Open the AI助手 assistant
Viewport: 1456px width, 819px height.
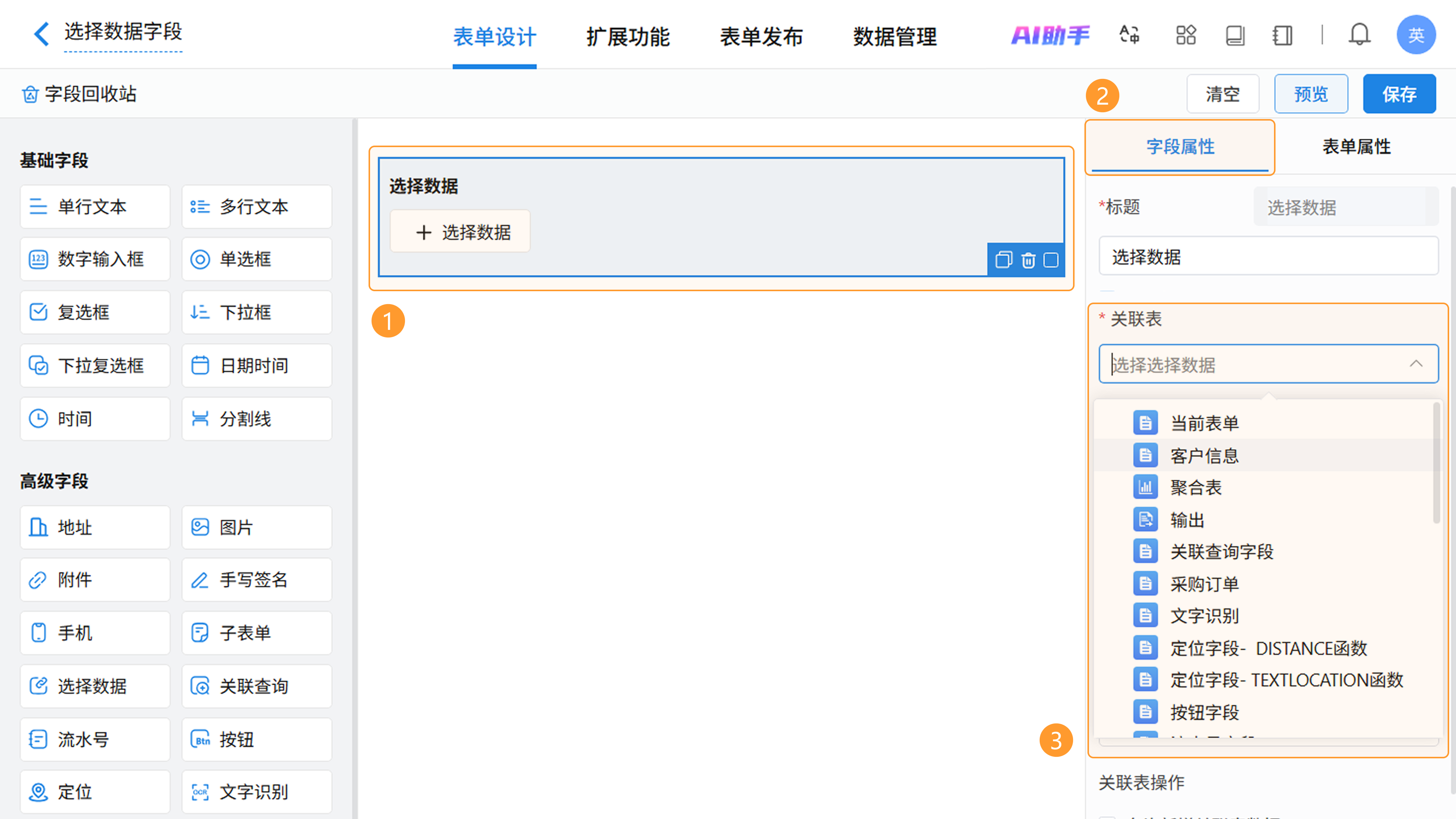click(1050, 35)
